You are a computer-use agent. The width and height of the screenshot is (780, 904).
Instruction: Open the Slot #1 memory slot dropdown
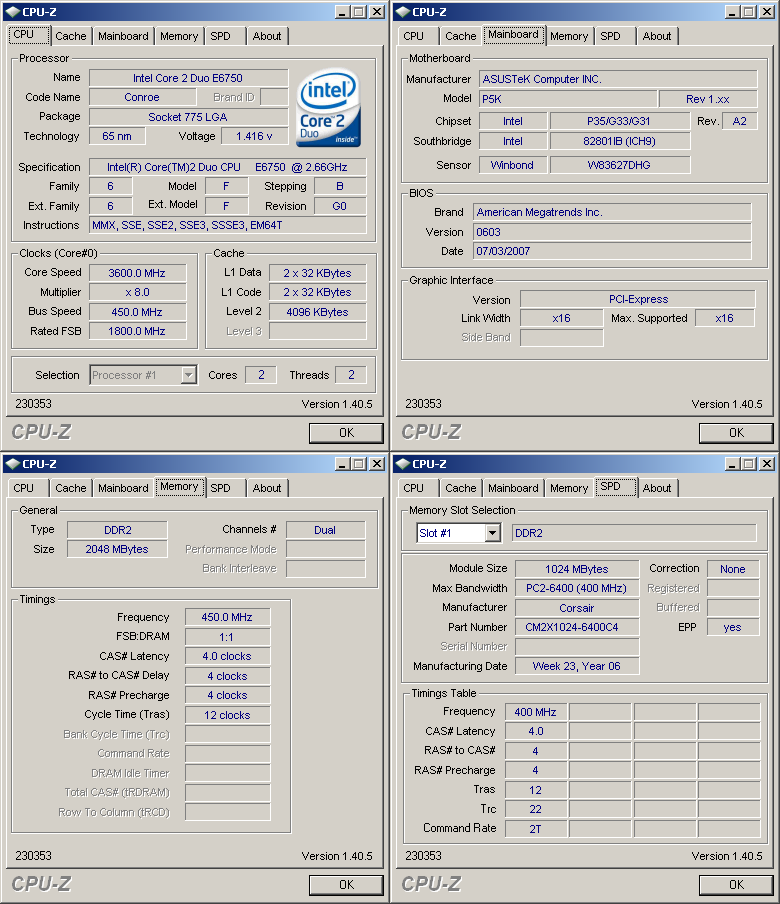[492, 533]
